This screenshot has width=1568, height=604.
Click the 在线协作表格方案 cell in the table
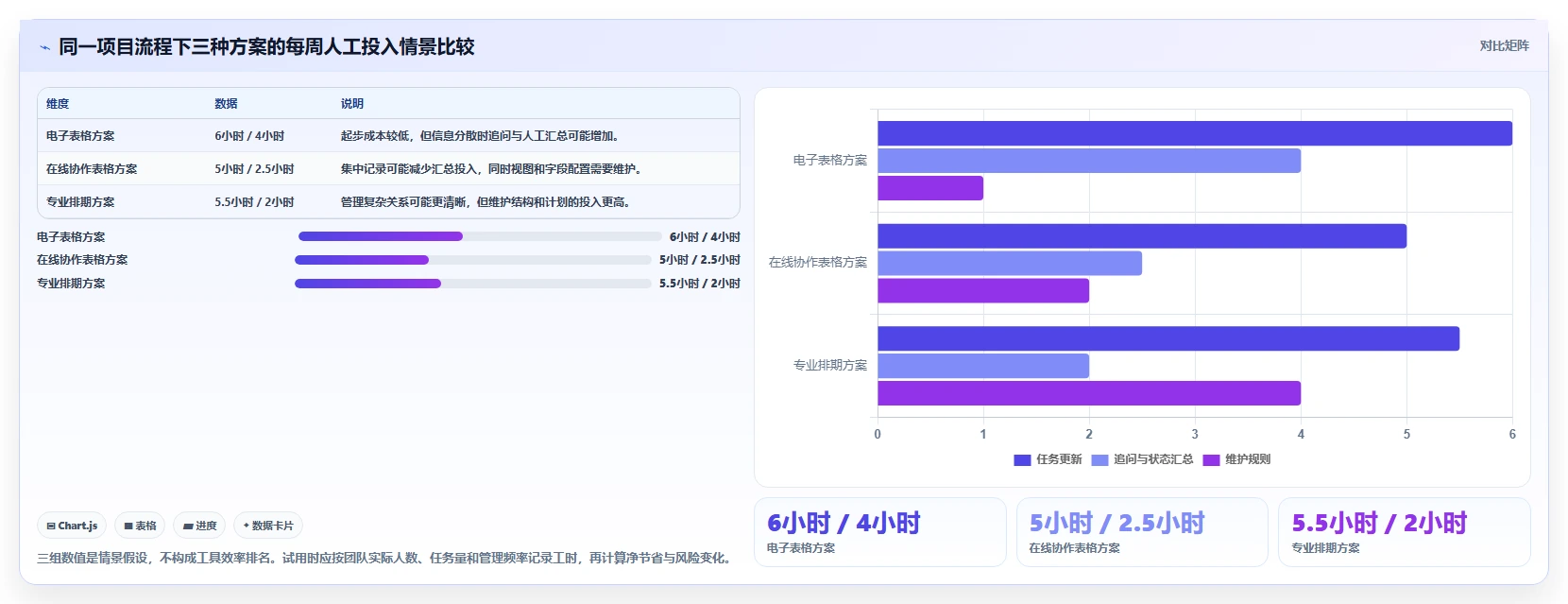point(92,169)
